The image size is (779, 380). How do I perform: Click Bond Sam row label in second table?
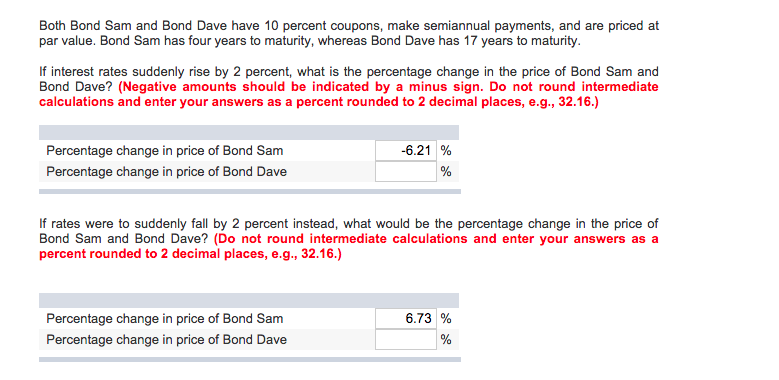pos(164,318)
